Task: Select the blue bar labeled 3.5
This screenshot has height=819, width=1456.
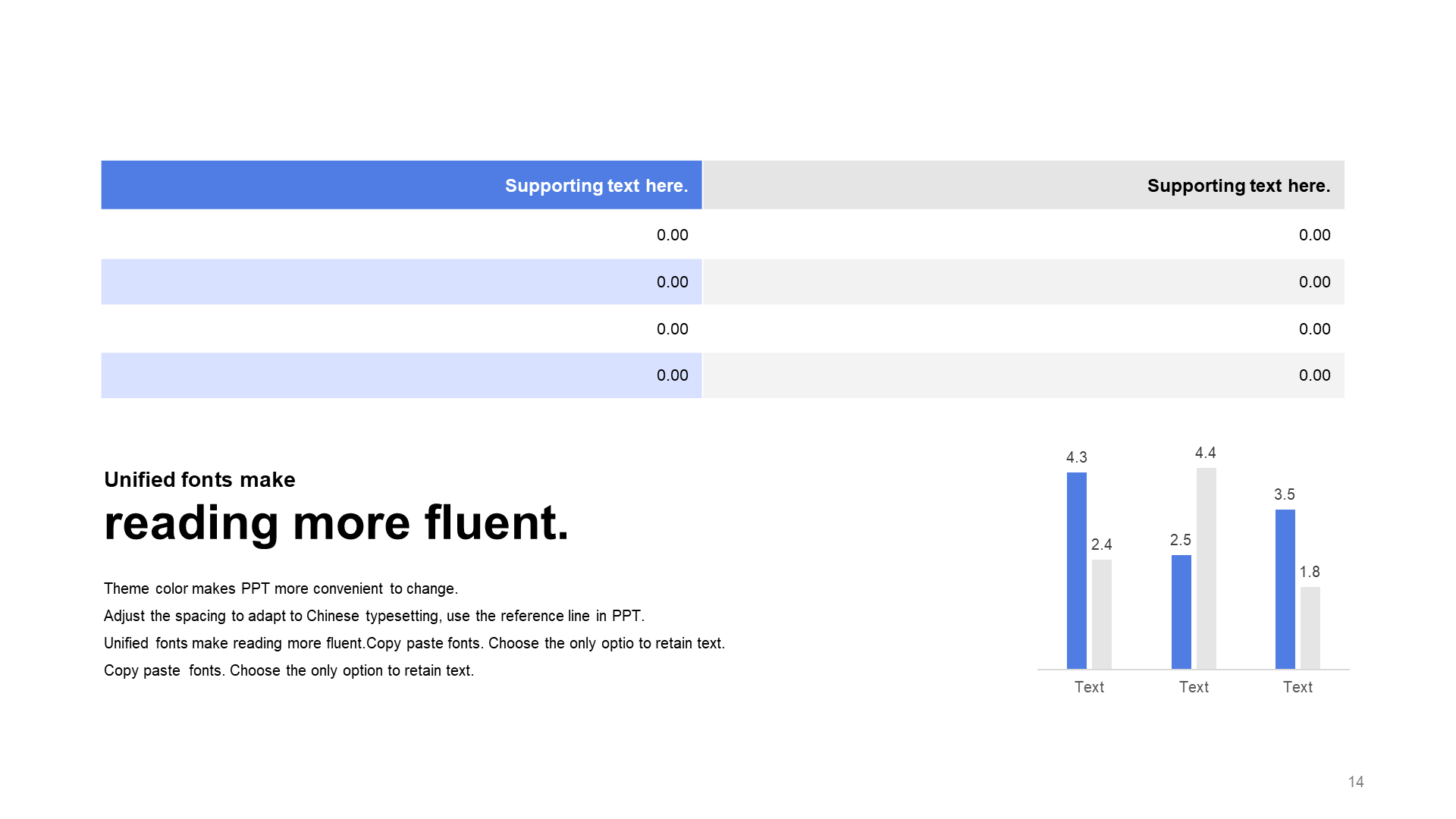Action: pyautogui.click(x=1285, y=589)
